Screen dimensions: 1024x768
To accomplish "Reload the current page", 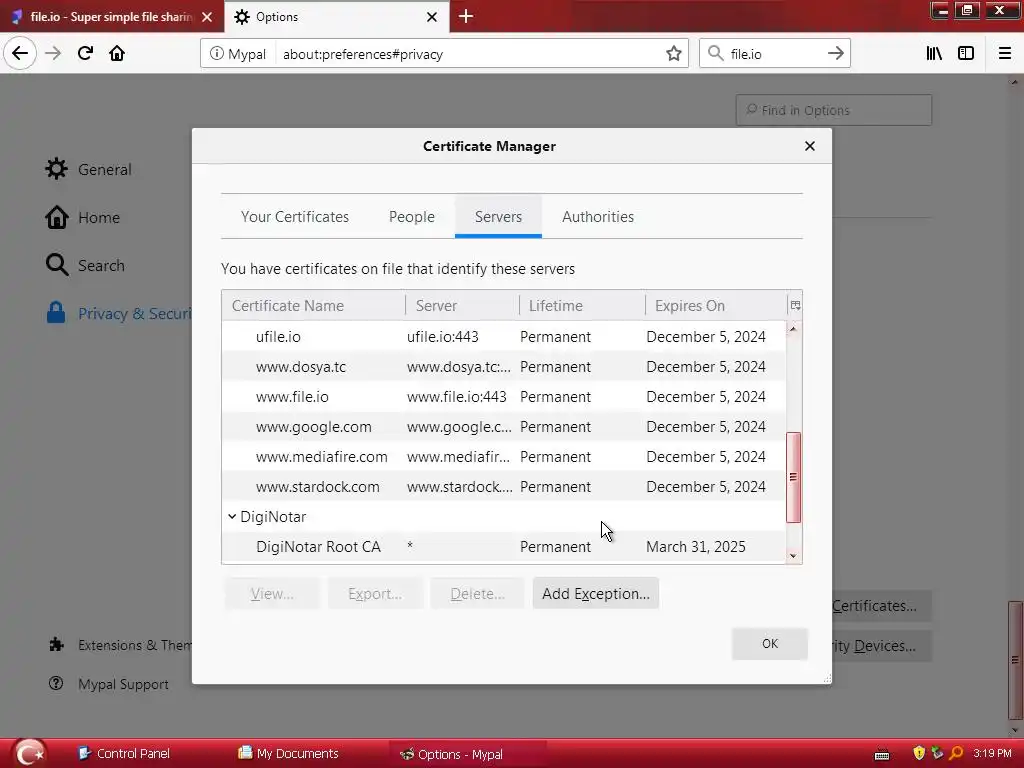I will (x=85, y=53).
